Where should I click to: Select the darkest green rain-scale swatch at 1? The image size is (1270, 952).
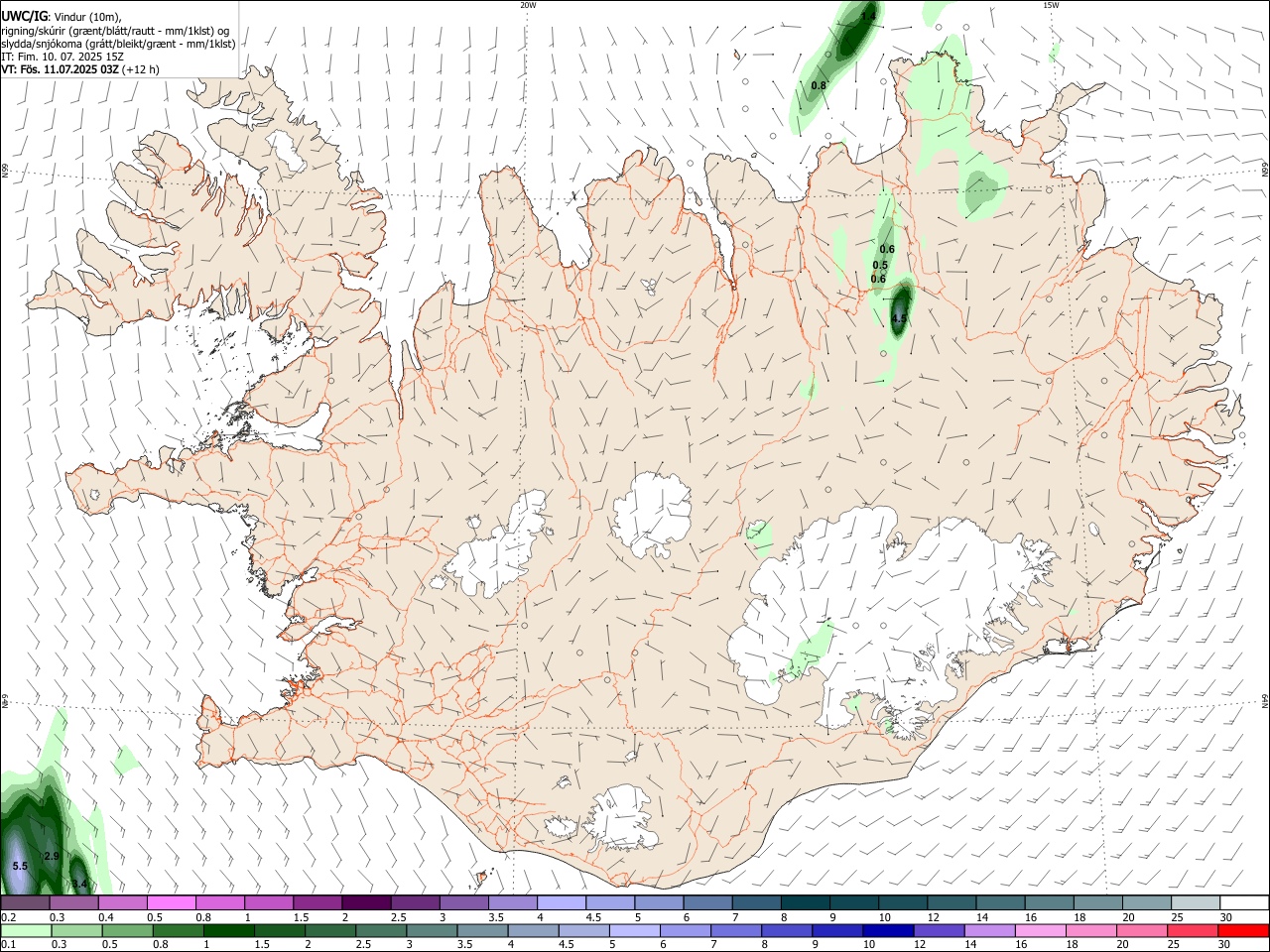[229, 930]
